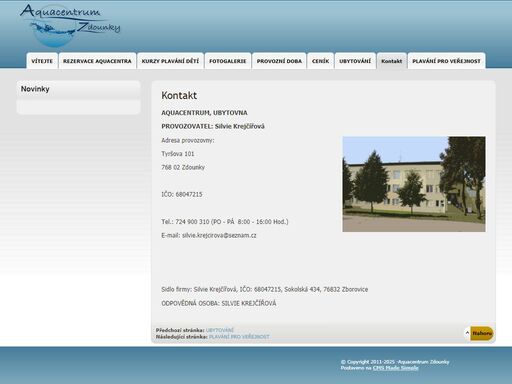This screenshot has width=512, height=384.
Task: Click the Novinky sidebar heading
Action: (x=35, y=89)
